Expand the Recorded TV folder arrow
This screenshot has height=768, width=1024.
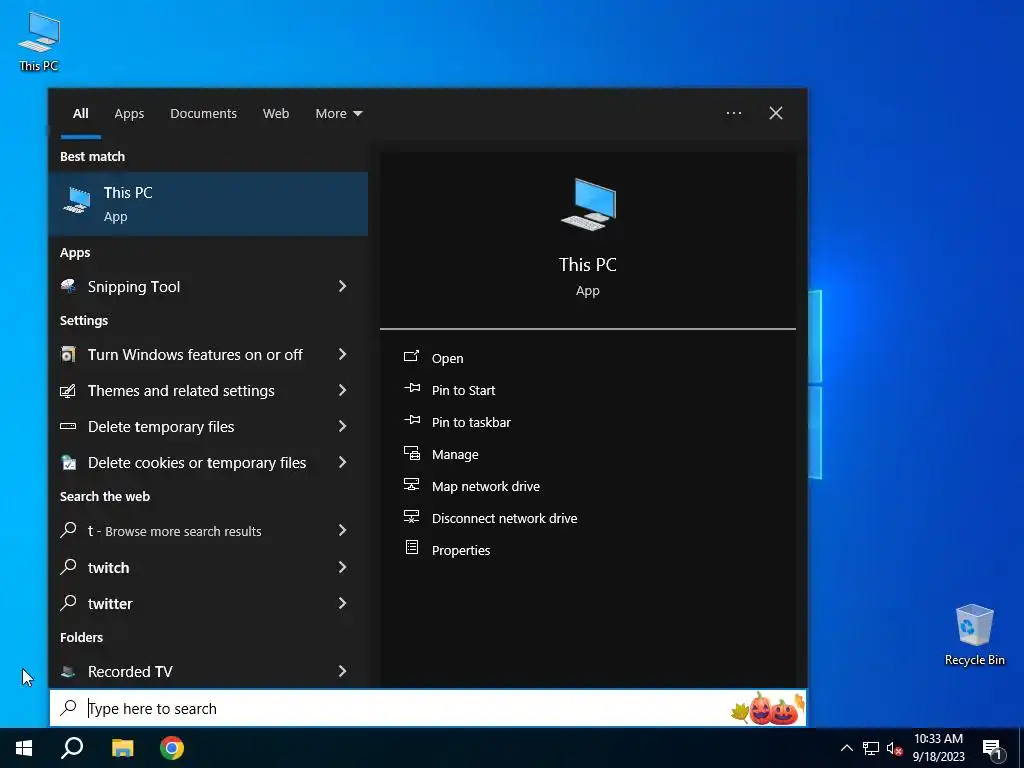[342, 671]
